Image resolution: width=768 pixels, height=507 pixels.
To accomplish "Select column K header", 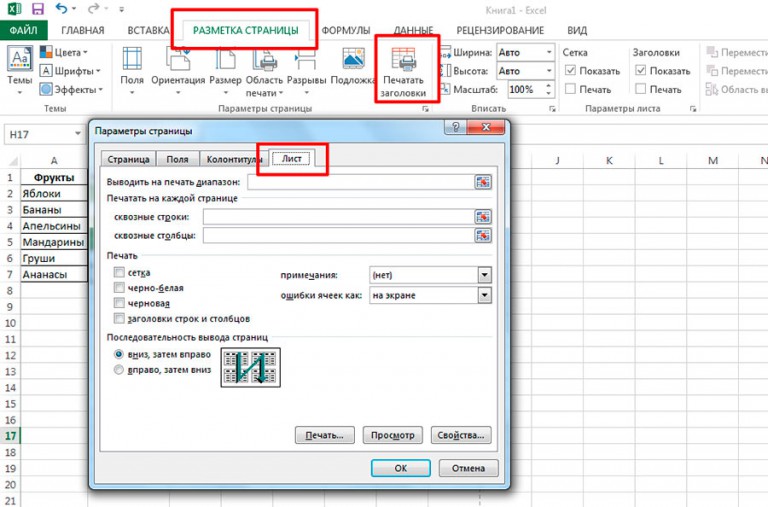I will pos(609,160).
